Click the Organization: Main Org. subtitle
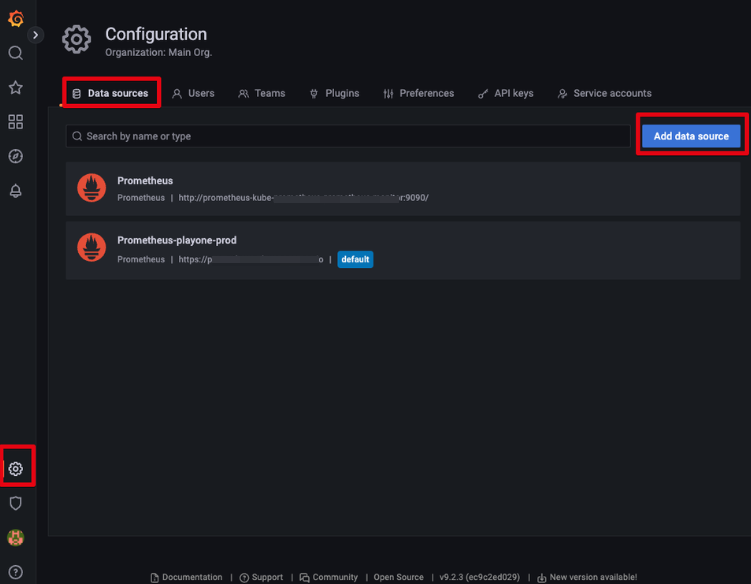Screen dimensions: 751x584 pyautogui.click(x=159, y=52)
